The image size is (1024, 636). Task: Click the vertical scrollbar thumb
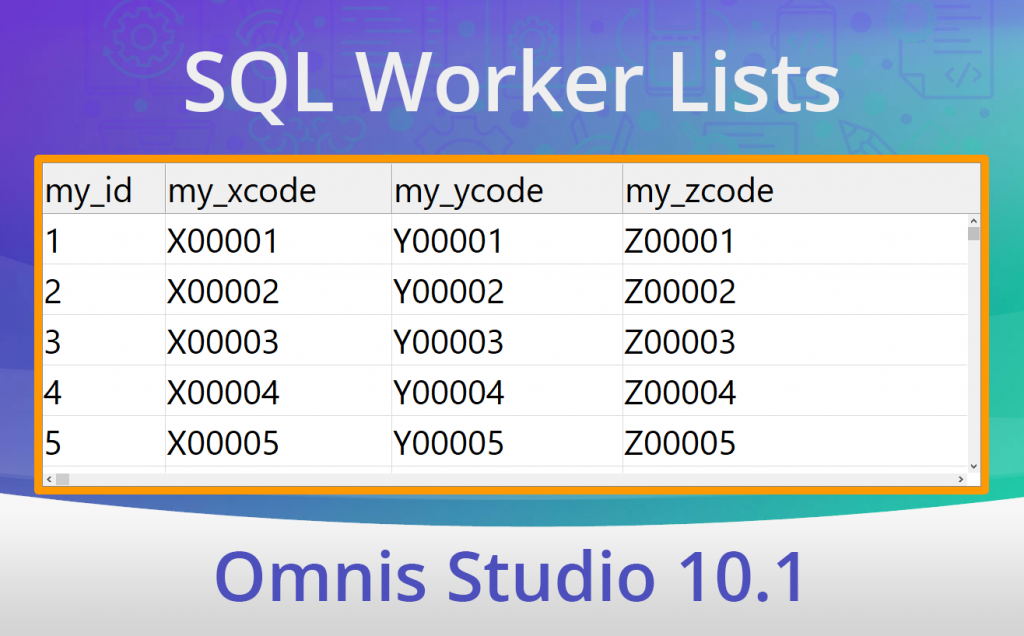click(974, 234)
